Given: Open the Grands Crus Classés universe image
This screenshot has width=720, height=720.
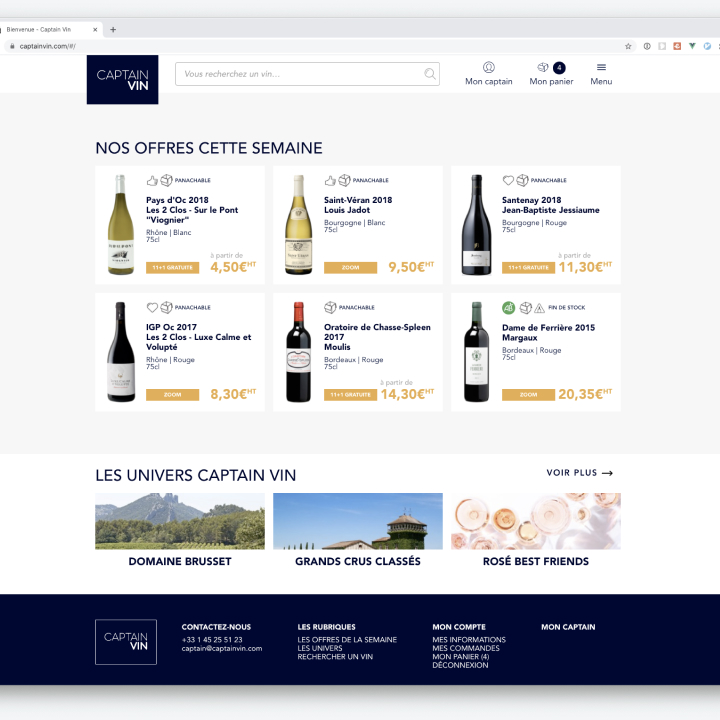Looking at the screenshot, I should (x=358, y=521).
